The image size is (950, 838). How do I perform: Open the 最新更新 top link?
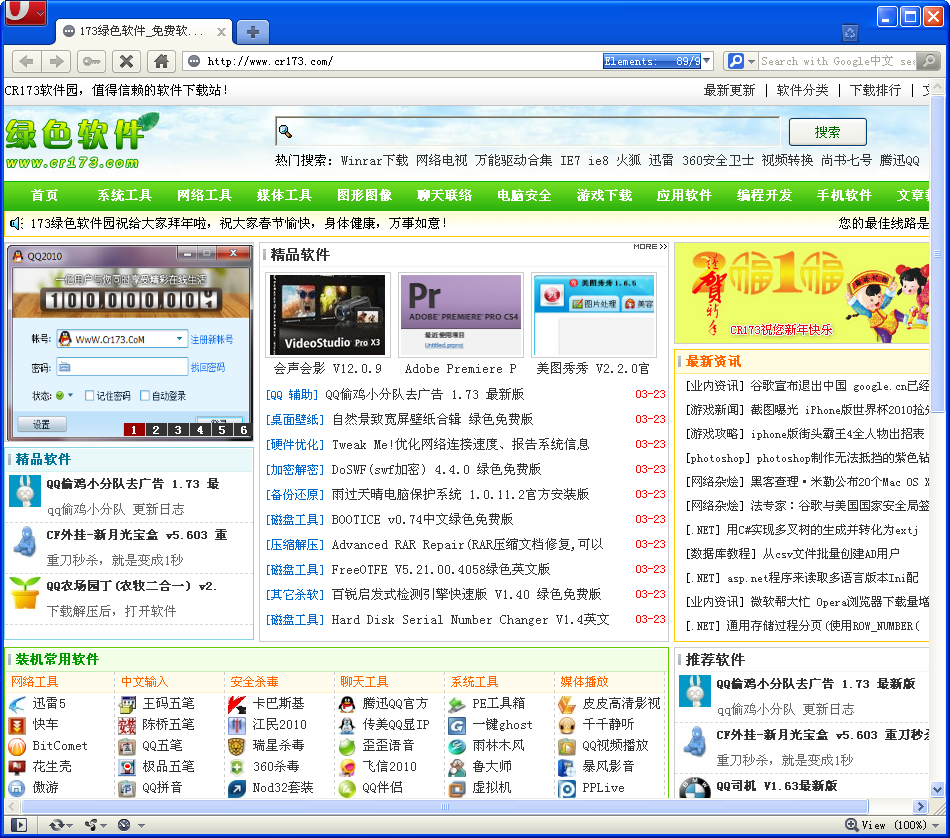coord(729,90)
